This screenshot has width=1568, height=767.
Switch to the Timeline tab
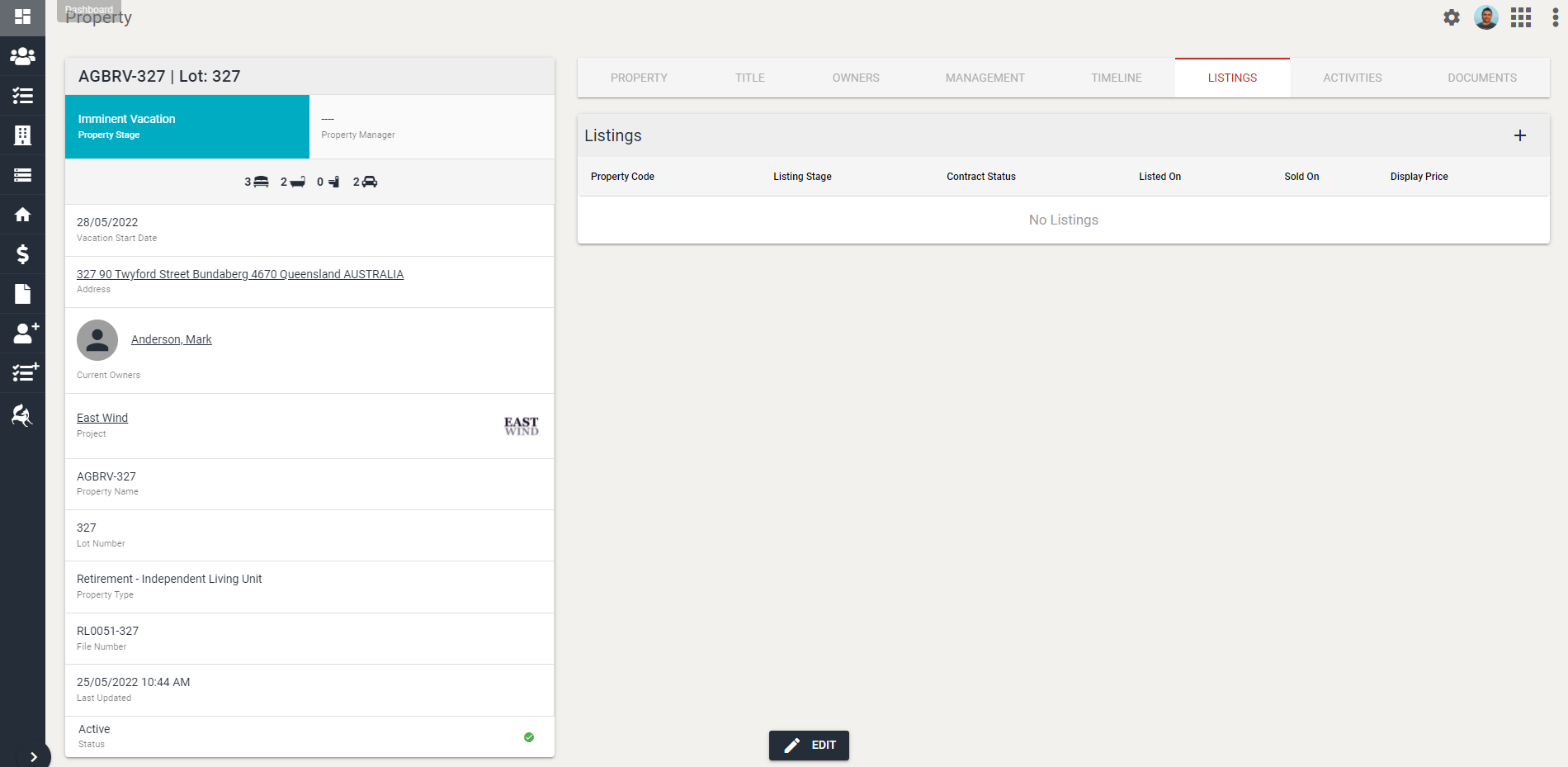[x=1116, y=78]
